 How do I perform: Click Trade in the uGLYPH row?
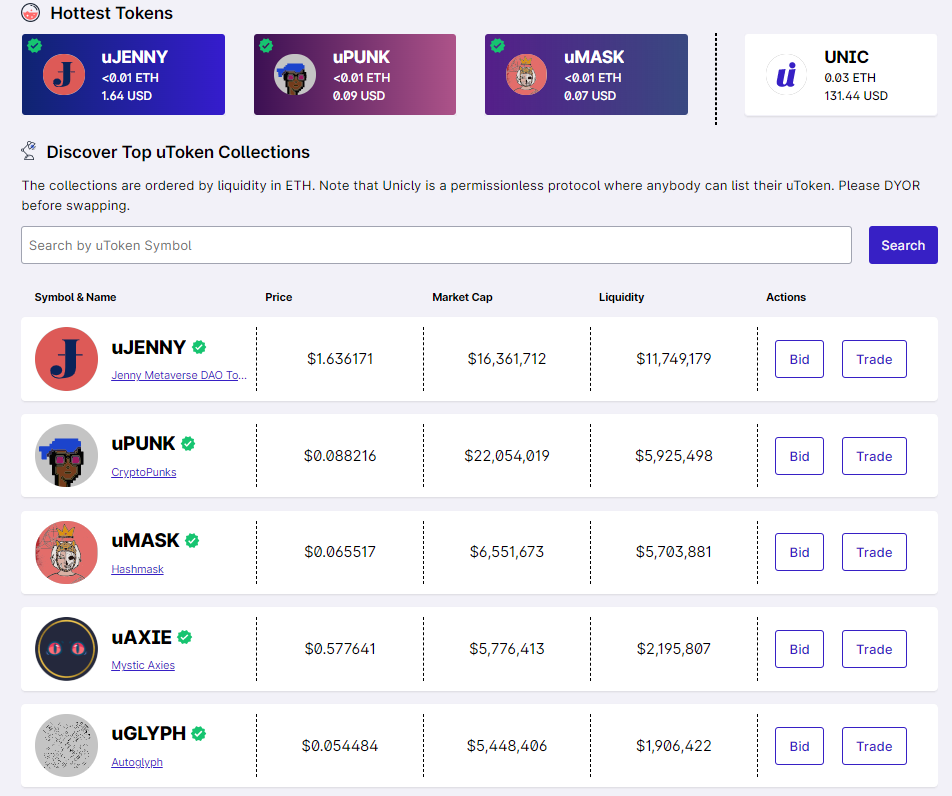pos(874,746)
